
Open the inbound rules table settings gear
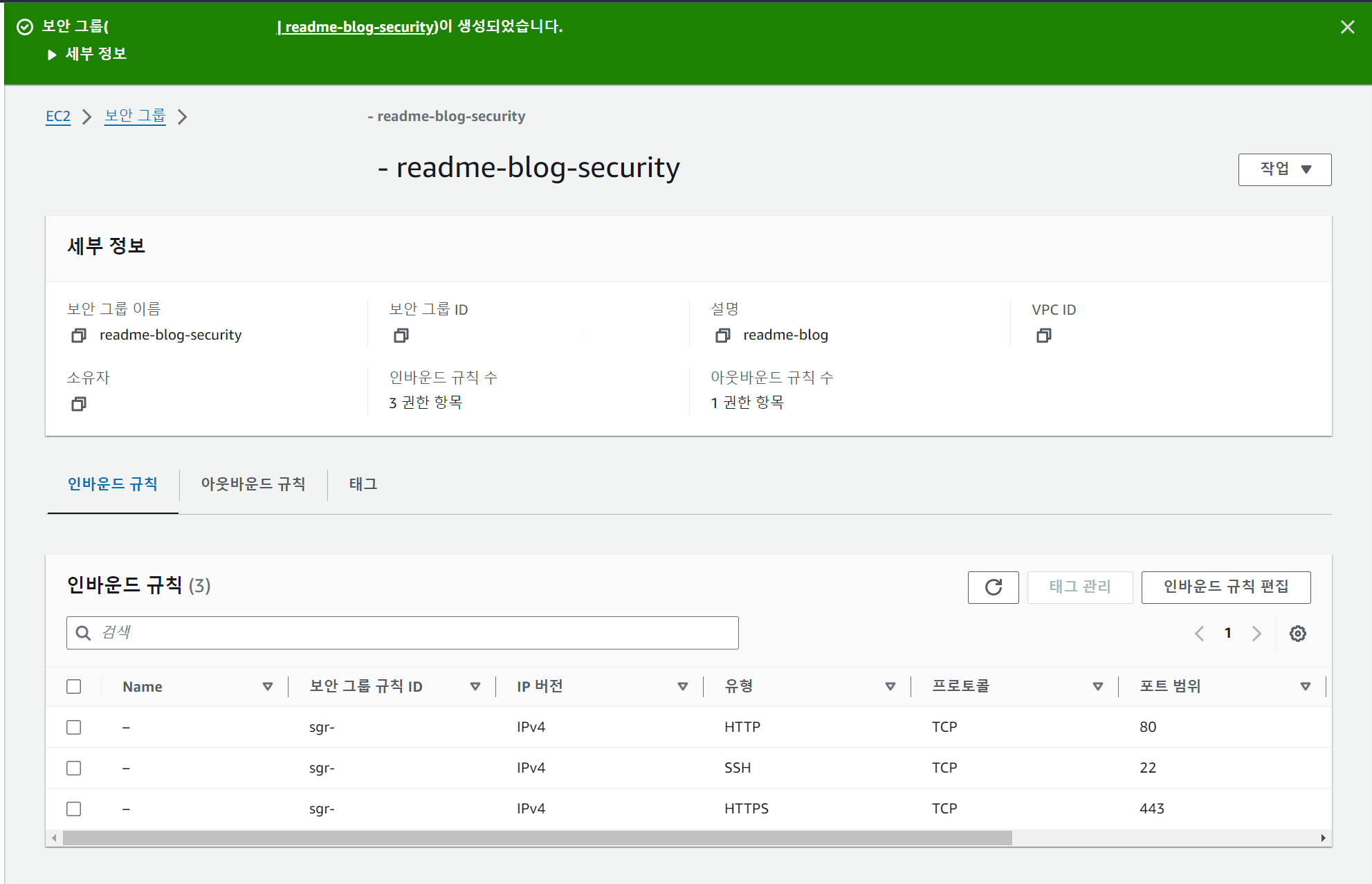[x=1297, y=634]
